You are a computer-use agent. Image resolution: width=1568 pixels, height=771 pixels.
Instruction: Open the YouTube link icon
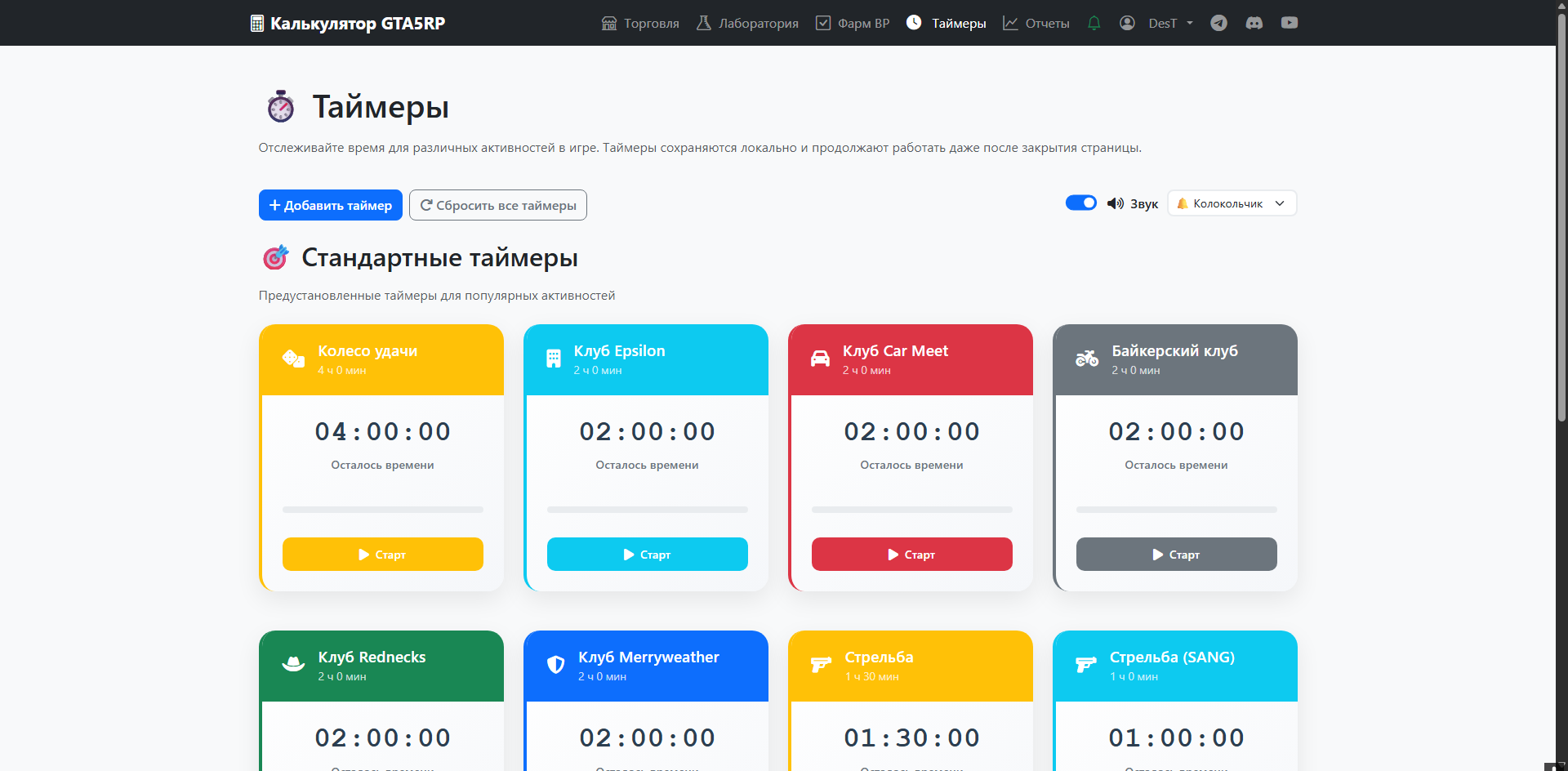coord(1290,23)
